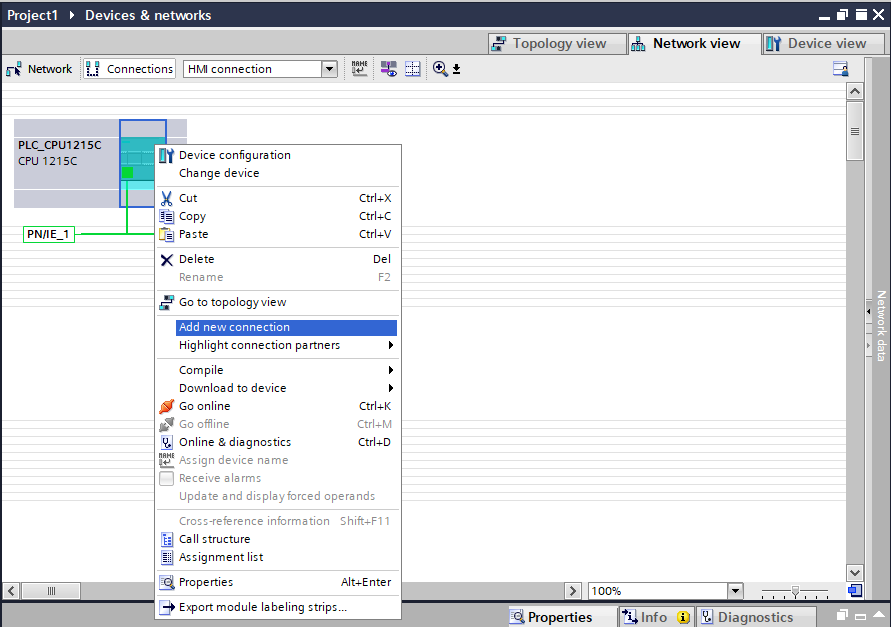The width and height of the screenshot is (891, 627).
Task: Open the Diagnostics tab
Action: 755,617
